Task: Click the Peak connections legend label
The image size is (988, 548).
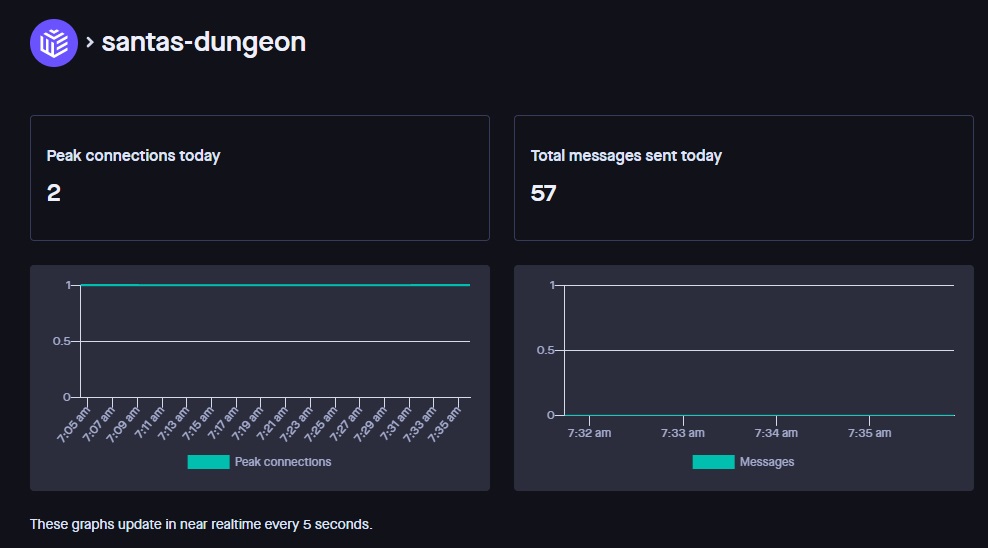Action: point(282,462)
